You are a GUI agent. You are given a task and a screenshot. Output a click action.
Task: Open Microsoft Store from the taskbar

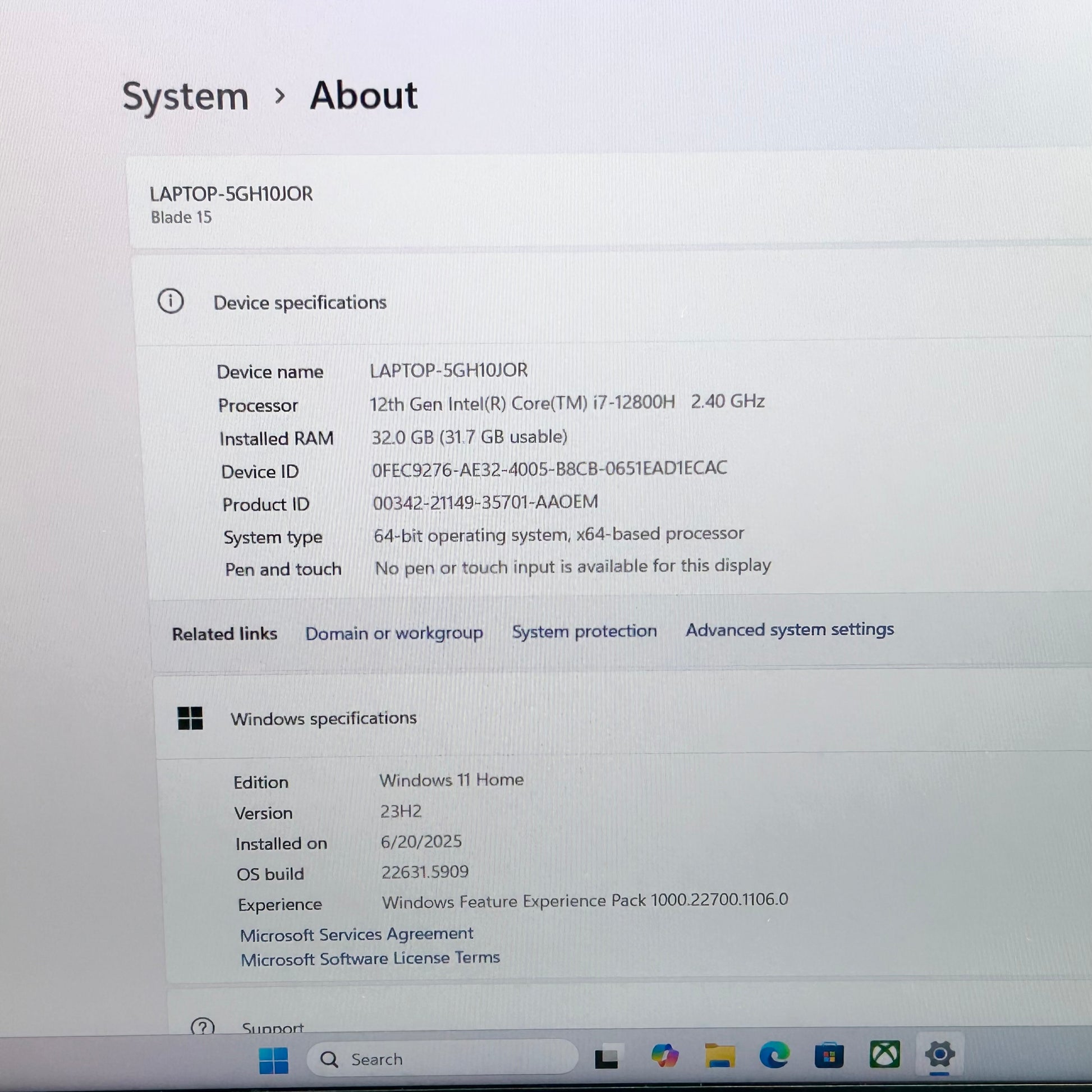(x=829, y=1056)
